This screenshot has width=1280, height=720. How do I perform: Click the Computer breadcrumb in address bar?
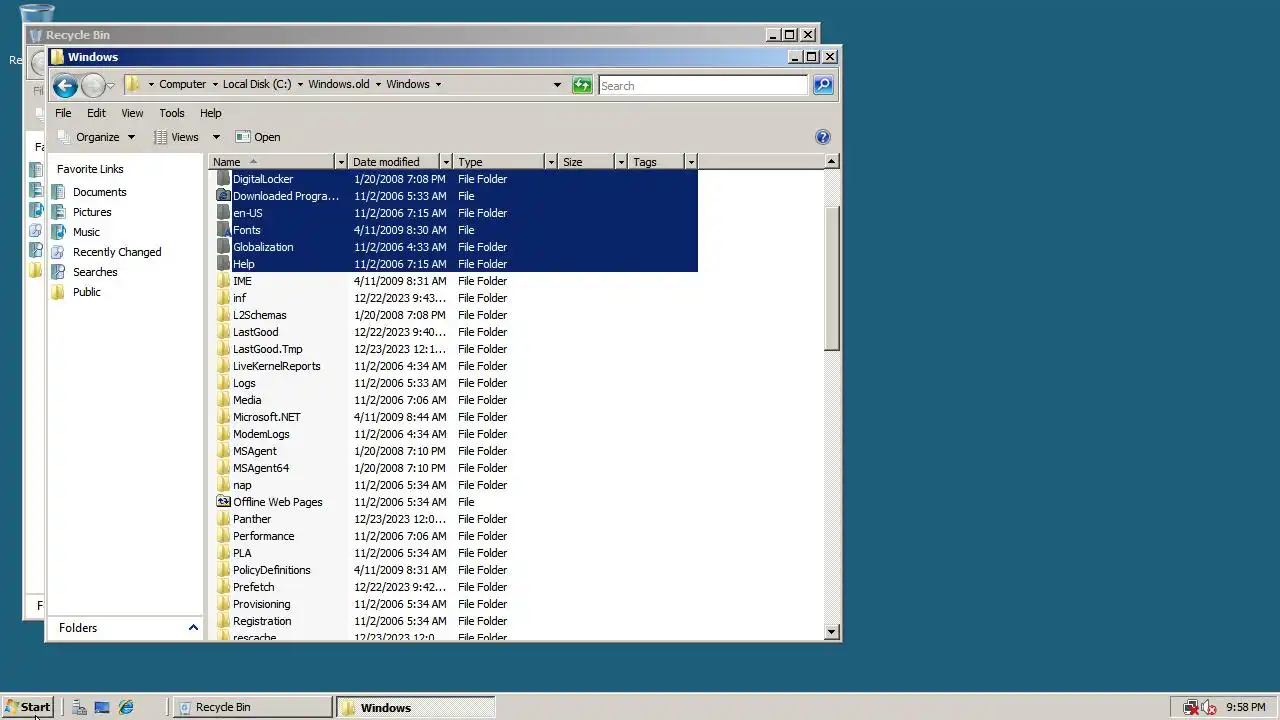pos(182,84)
